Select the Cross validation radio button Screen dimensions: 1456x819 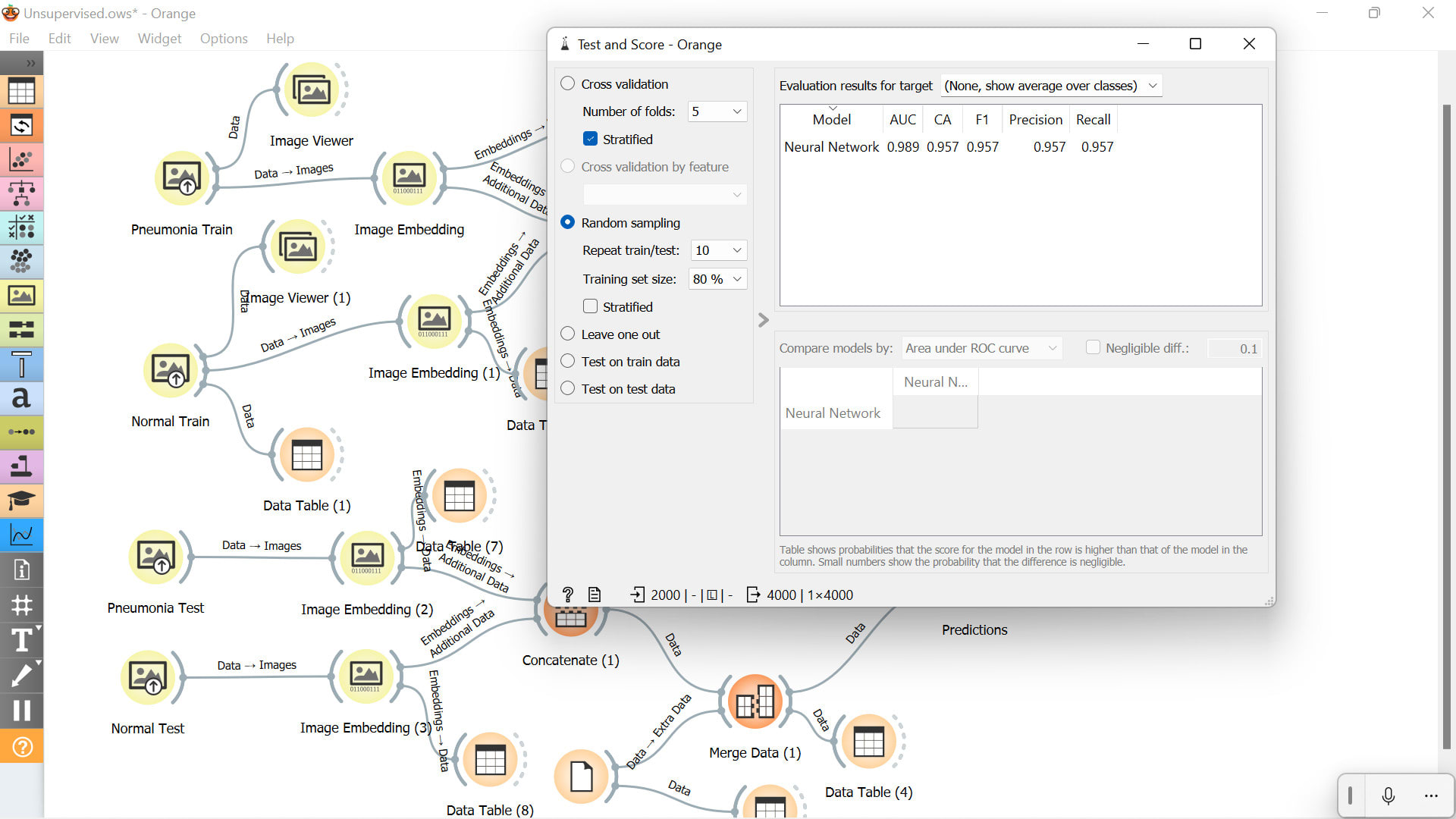pyautogui.click(x=568, y=84)
